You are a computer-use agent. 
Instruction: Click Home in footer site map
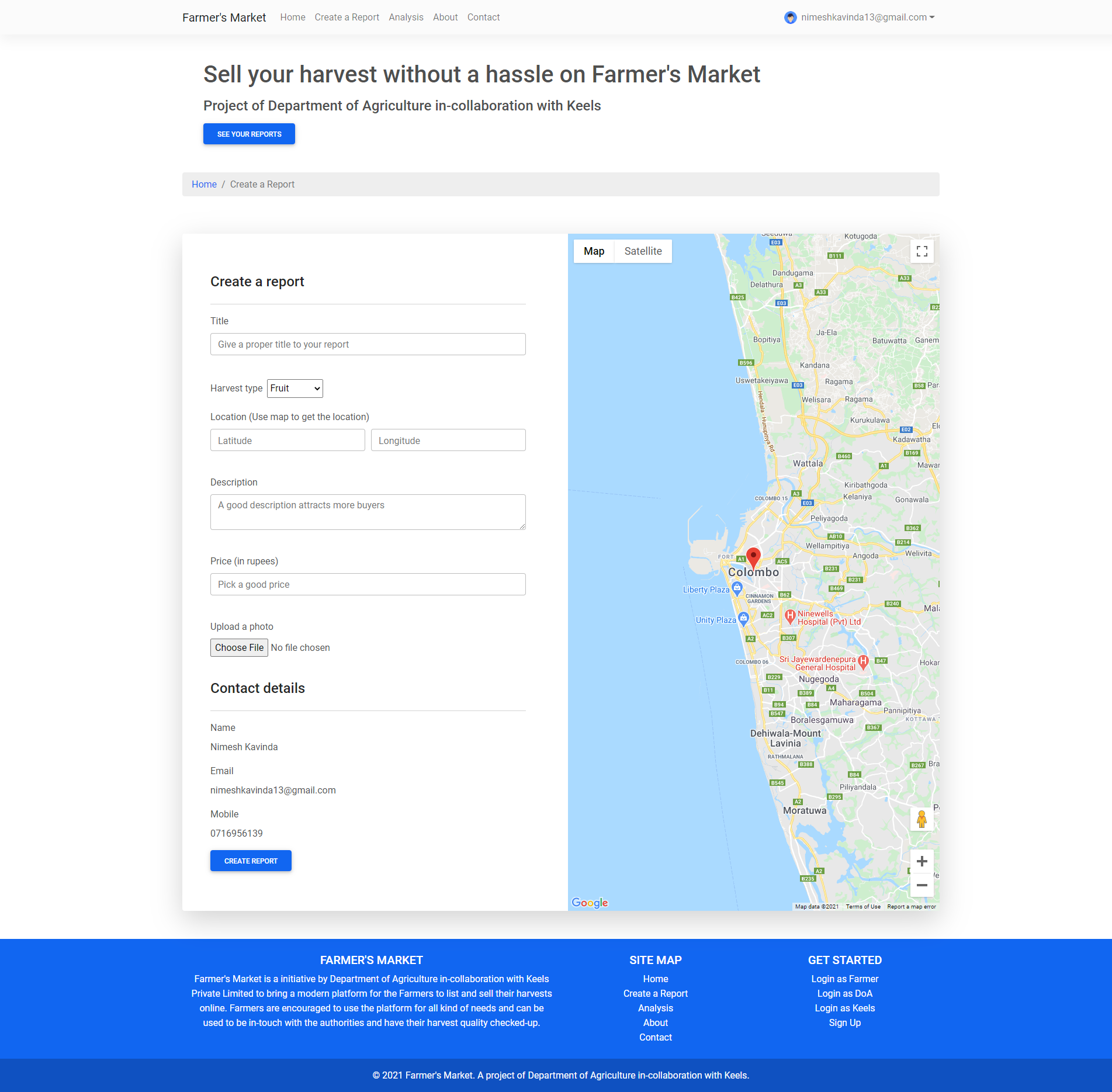(656, 979)
